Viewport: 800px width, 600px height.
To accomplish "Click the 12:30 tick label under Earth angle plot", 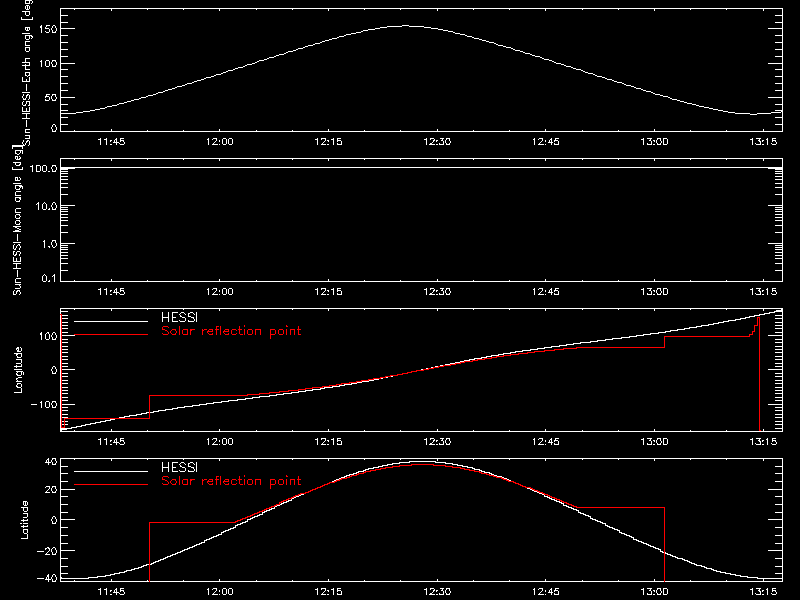I will click(437, 142).
